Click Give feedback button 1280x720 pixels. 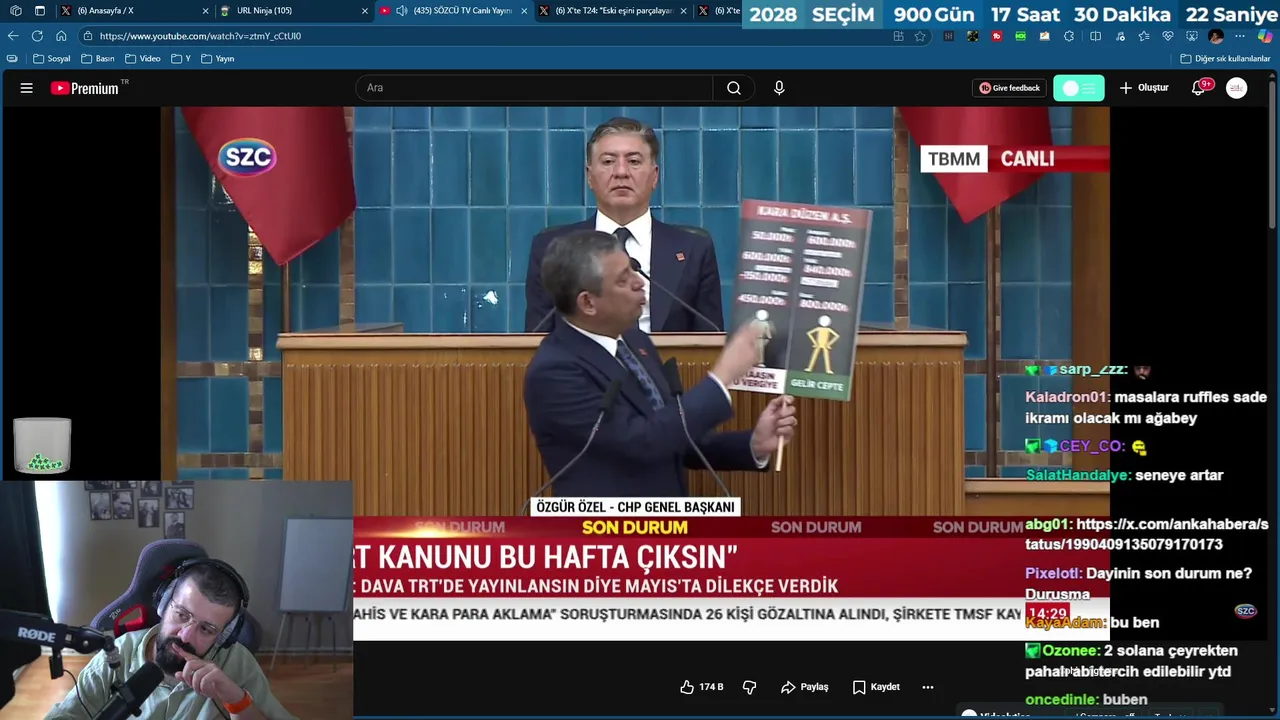(x=1009, y=88)
